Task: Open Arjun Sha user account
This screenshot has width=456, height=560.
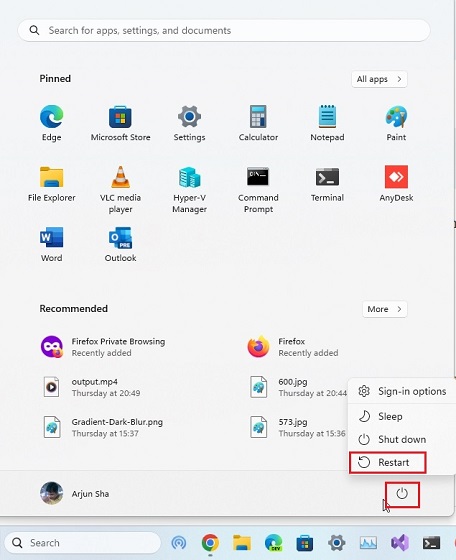Action: click(75, 494)
